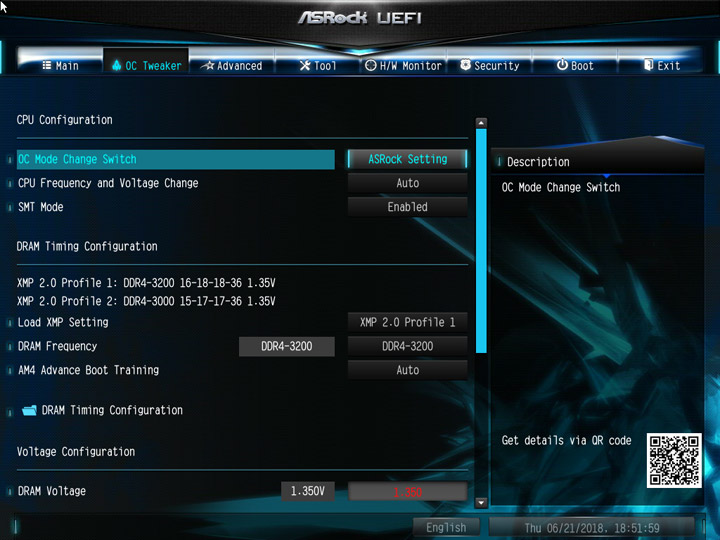Go to the Tool tab

[x=318, y=66]
